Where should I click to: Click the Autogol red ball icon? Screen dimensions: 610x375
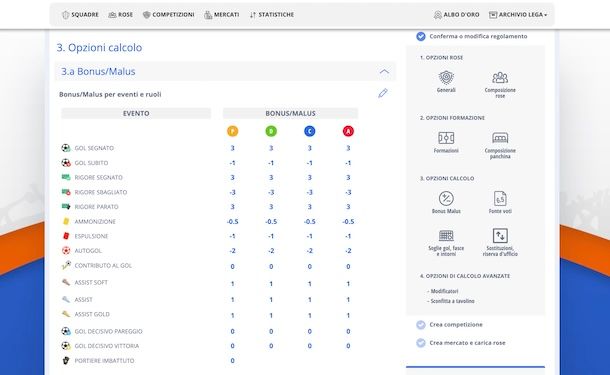(x=66, y=251)
